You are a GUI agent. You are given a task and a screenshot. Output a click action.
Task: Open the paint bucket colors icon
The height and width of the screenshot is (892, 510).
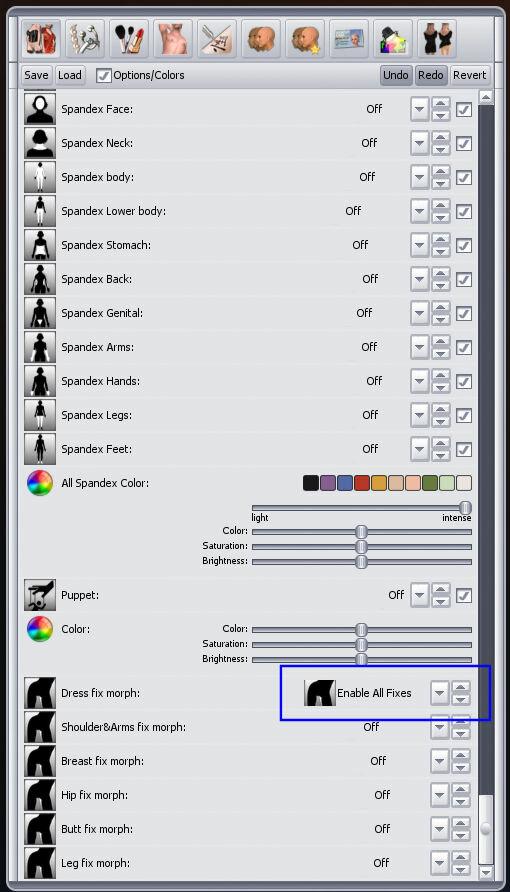point(393,39)
